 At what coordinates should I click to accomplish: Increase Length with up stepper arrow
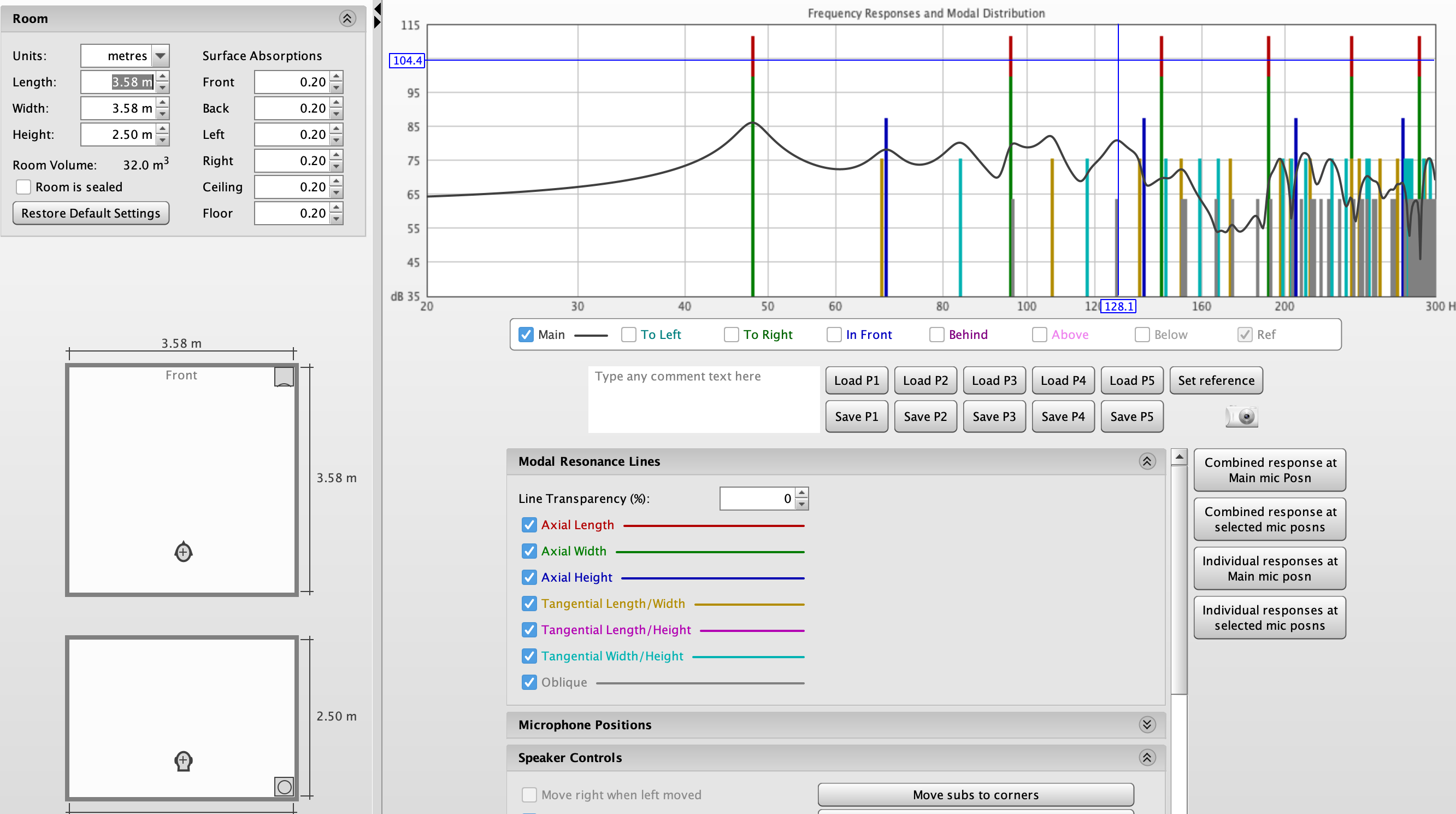163,77
